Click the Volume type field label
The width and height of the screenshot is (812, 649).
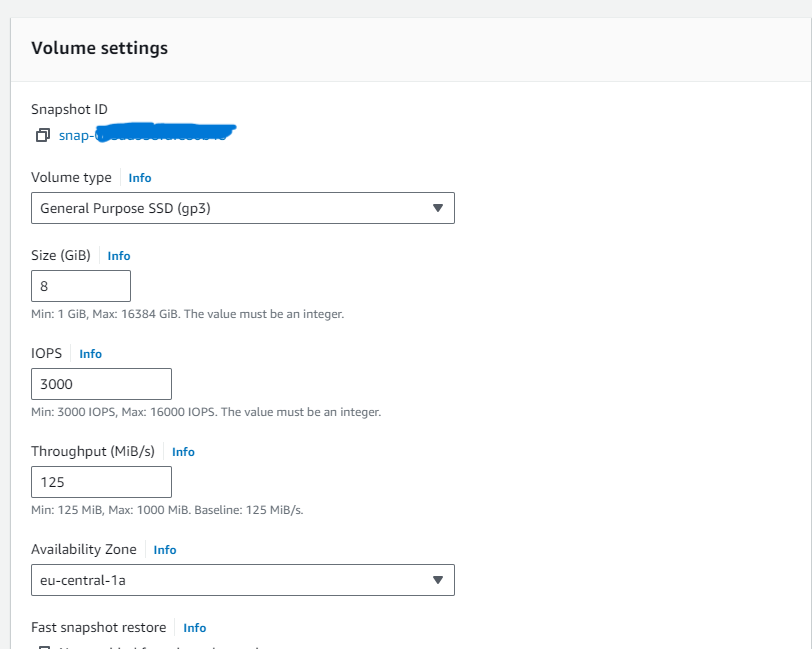point(71,177)
